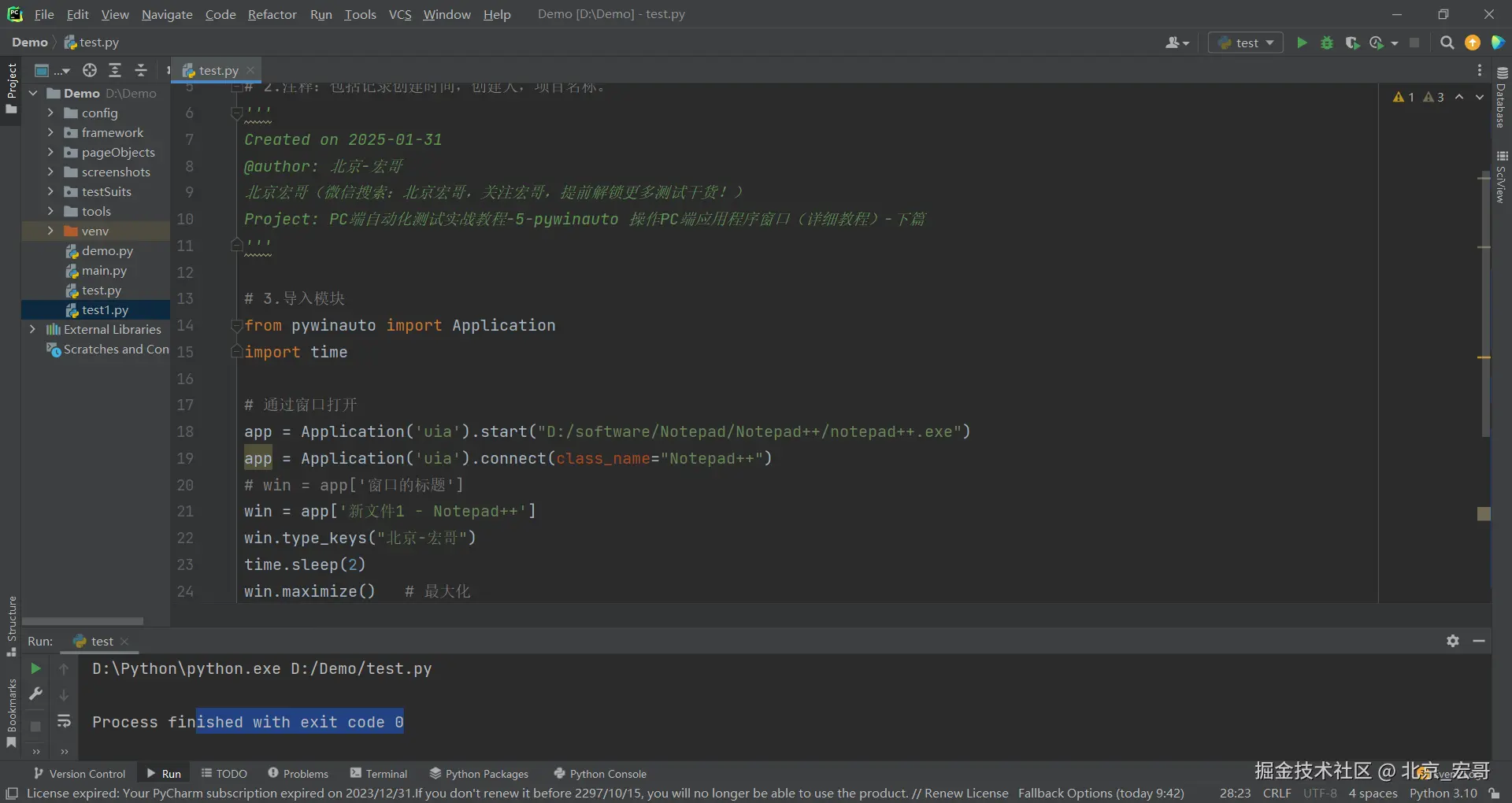Collapse the Demo project root
The image size is (1512, 803).
pyautogui.click(x=33, y=93)
